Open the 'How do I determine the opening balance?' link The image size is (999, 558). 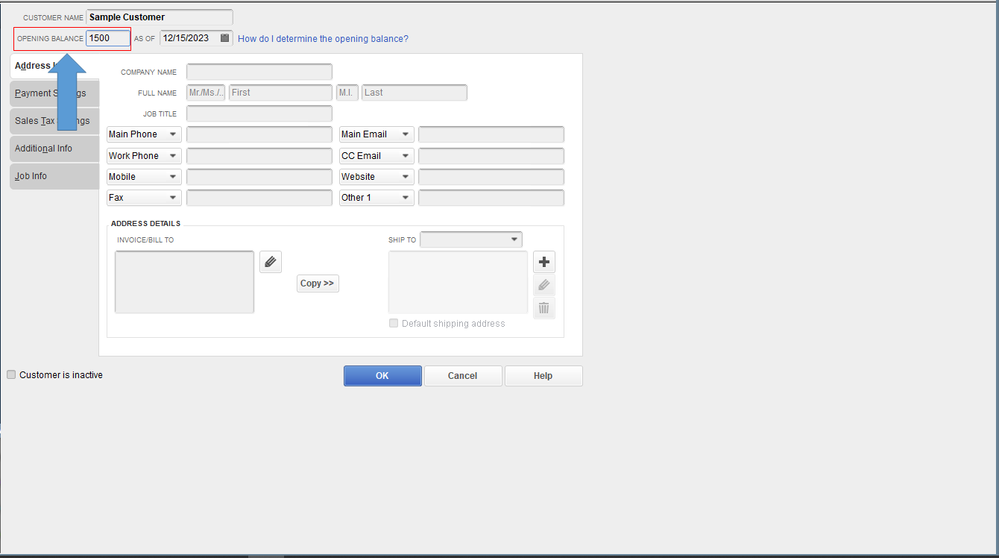(323, 39)
